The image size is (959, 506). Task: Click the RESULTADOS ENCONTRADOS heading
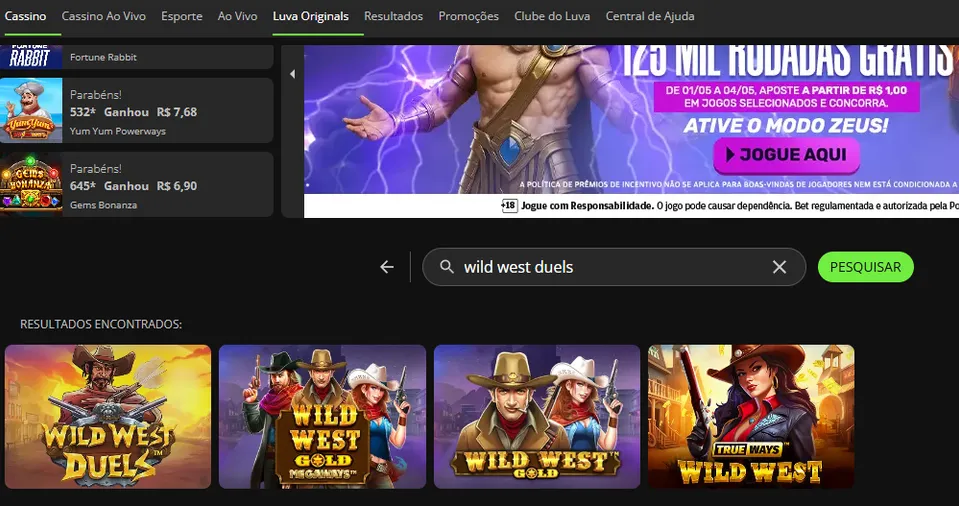point(101,324)
